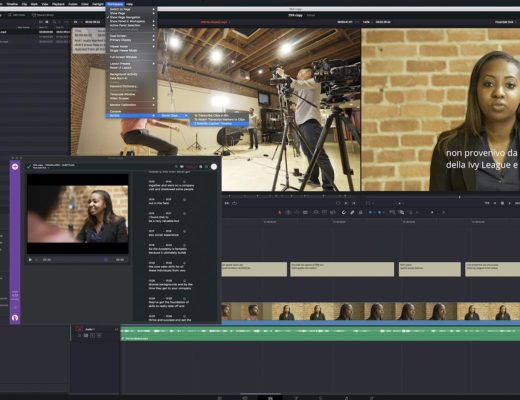Select the red arrow Selection Mode tool
This screenshot has width=520, height=400.
click(279, 212)
